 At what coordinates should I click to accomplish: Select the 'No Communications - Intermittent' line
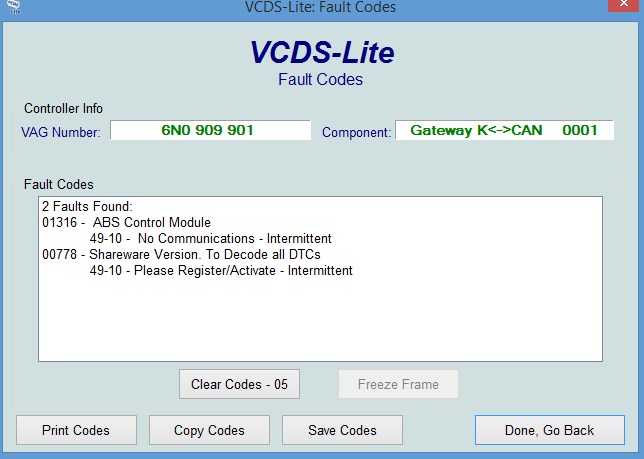(210, 238)
